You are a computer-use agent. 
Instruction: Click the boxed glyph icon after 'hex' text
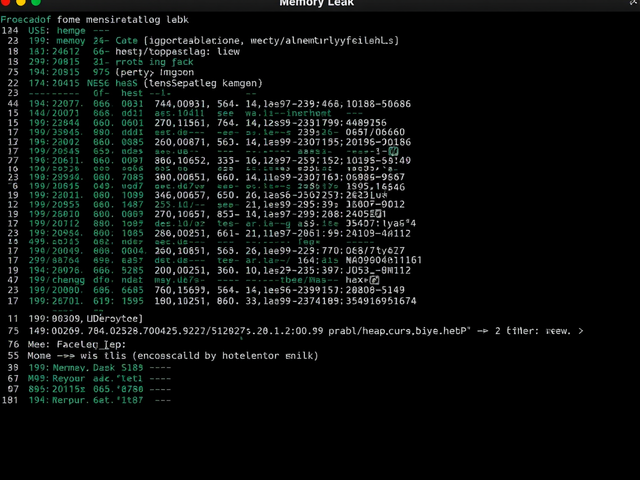click(x=374, y=280)
